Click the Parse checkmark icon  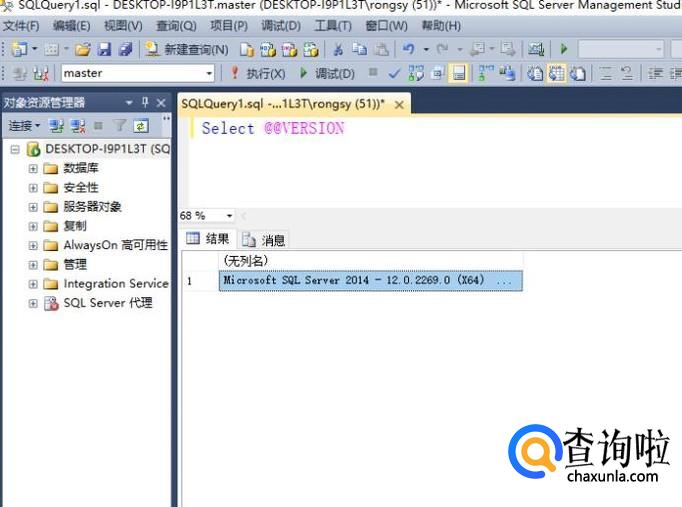pos(394,73)
